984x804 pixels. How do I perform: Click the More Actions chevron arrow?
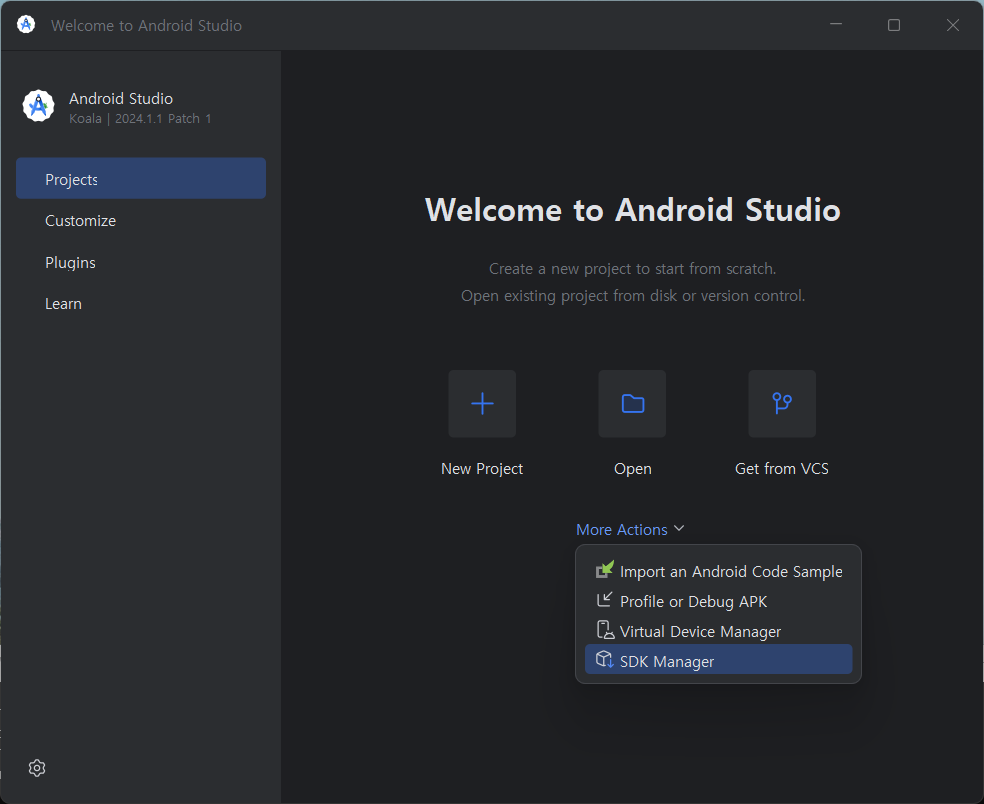(679, 528)
